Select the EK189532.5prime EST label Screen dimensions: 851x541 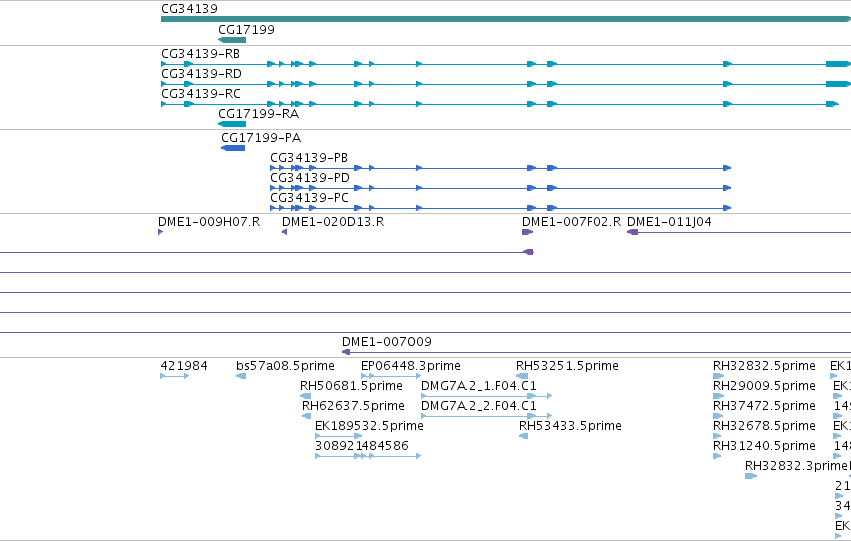pos(369,426)
